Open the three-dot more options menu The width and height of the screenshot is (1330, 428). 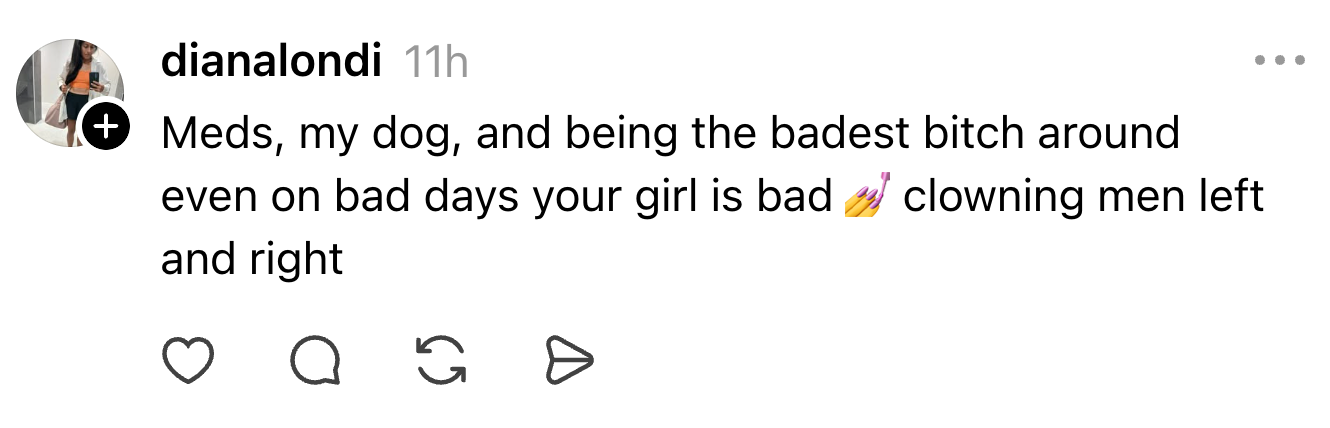[x=1280, y=61]
